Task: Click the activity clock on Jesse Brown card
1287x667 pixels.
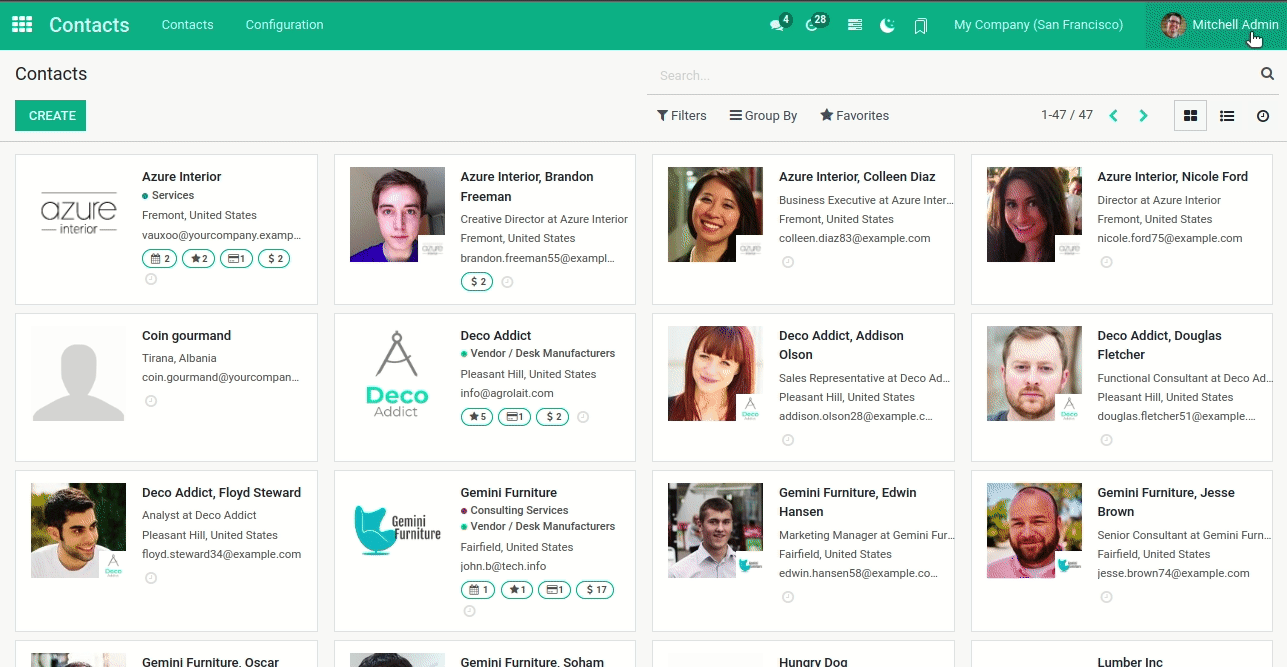Action: click(1106, 597)
